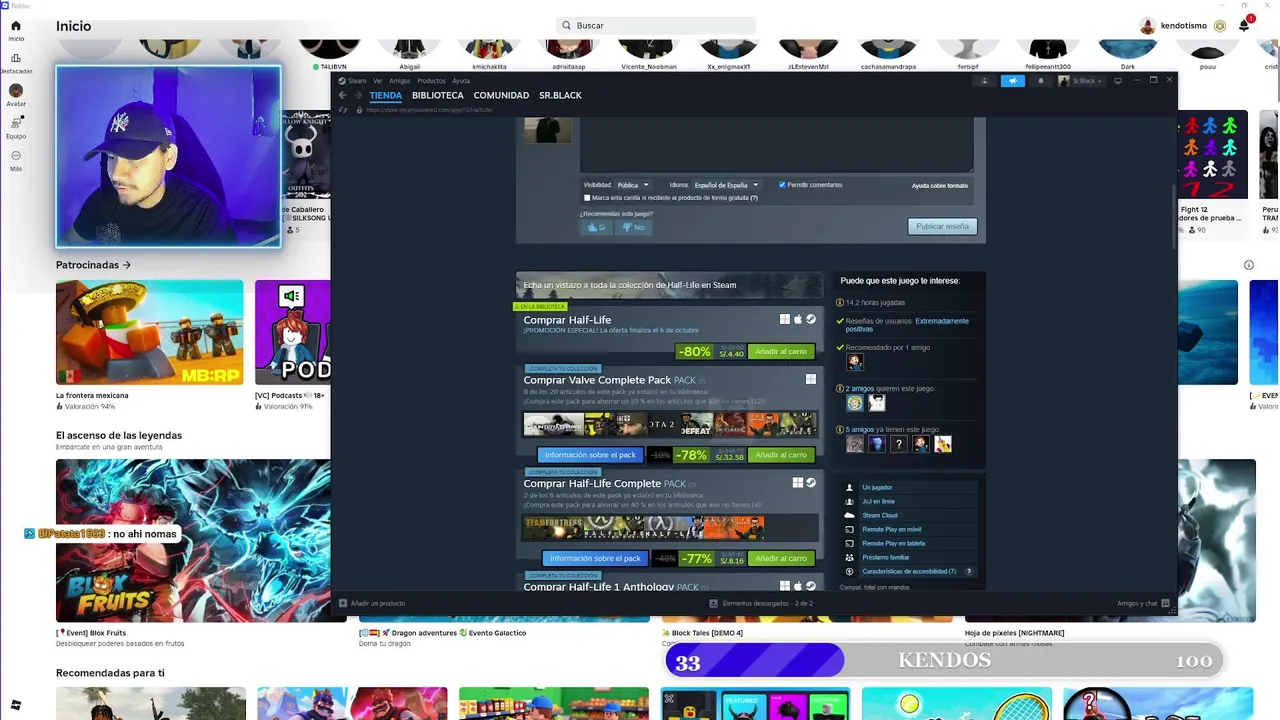Switch to the COMUNIDAD tab in Steam
Screen dimensions: 1280x720
coord(501,96)
